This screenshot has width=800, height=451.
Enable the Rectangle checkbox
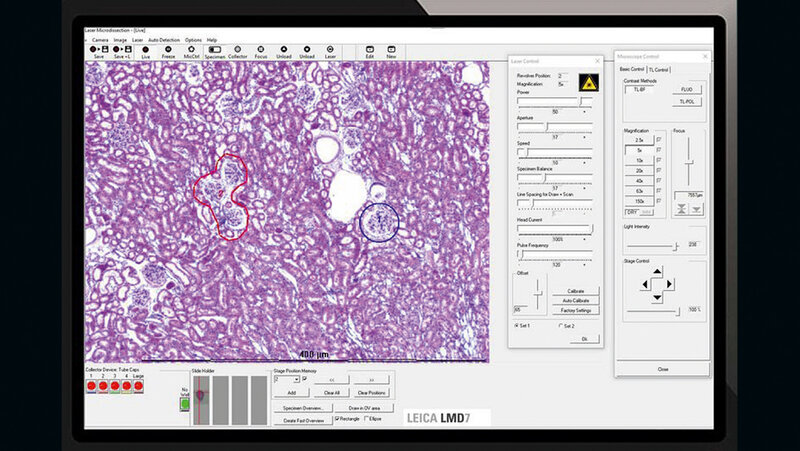tap(336, 418)
